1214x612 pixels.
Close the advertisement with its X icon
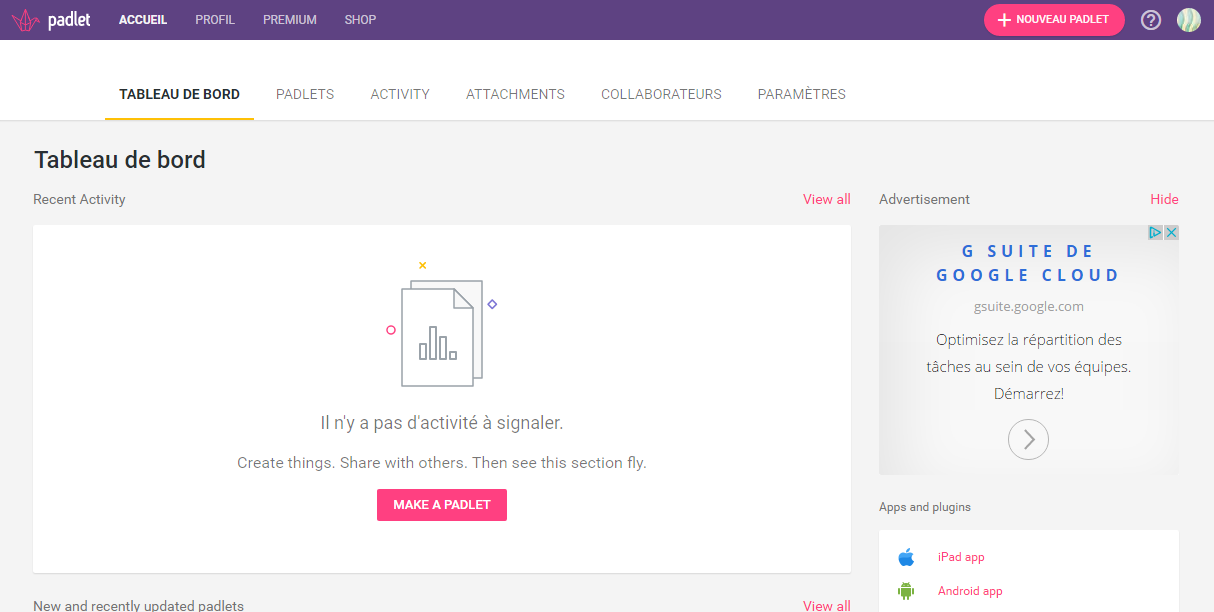(x=1172, y=231)
